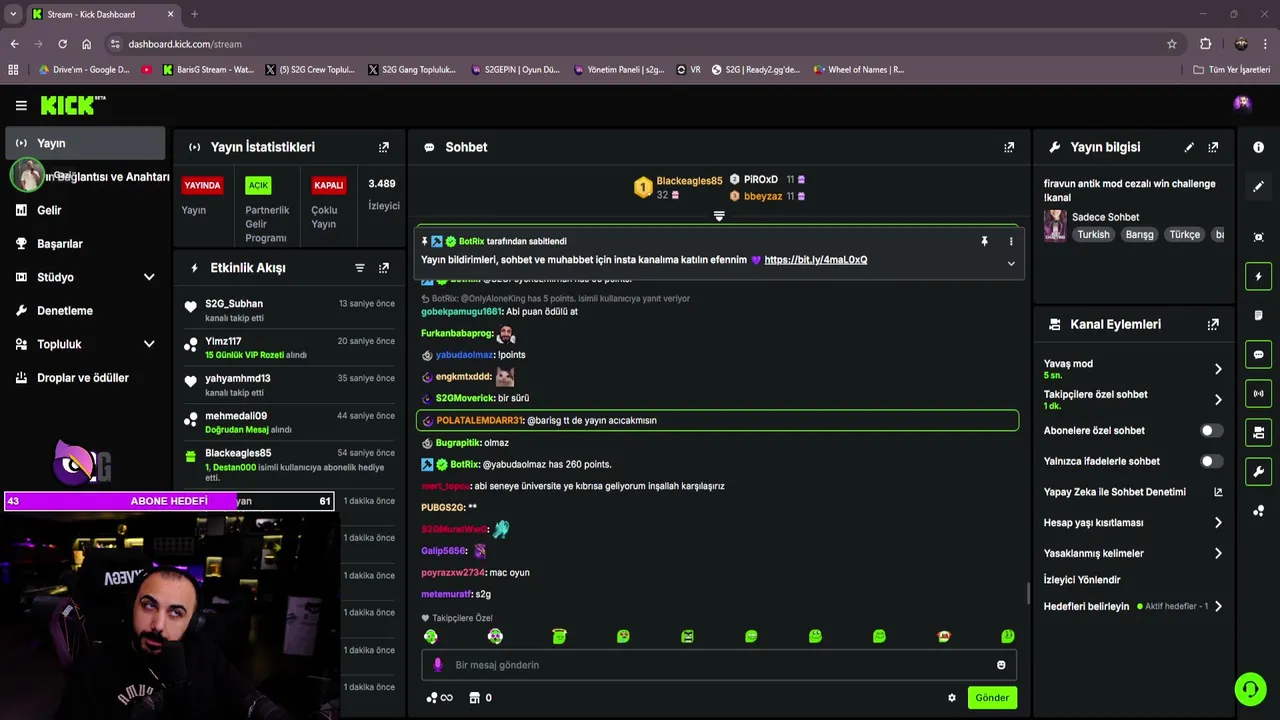The width and height of the screenshot is (1280, 720).
Task: Click the pencil edit icon in right toolbar
Action: pos(1258,186)
